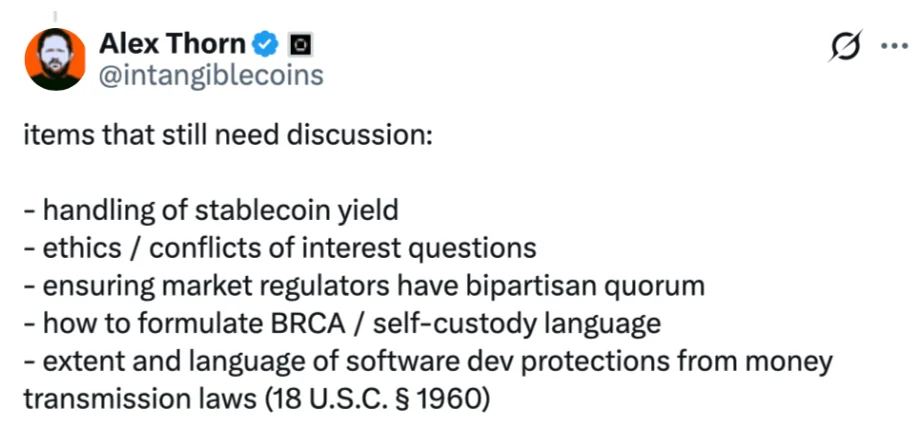This screenshot has height=424, width=923.
Task: Open the Alex Thorn display name link
Action: coord(171,43)
